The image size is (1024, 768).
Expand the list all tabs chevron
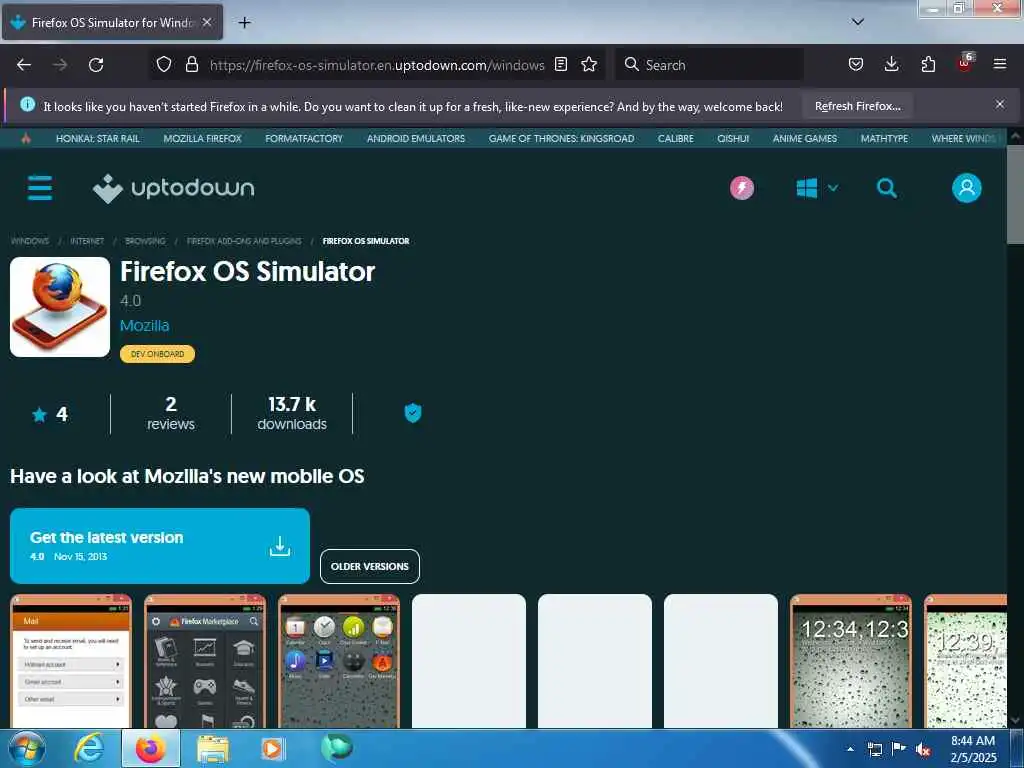click(x=857, y=22)
